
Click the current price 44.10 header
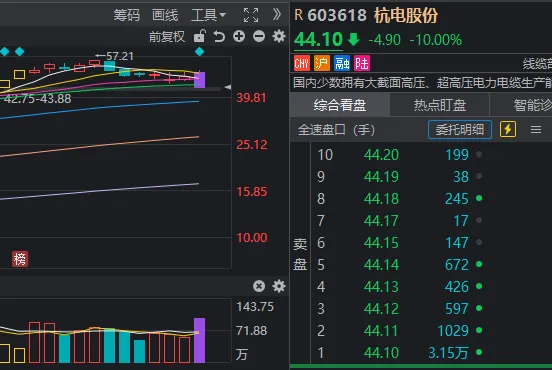[318, 39]
